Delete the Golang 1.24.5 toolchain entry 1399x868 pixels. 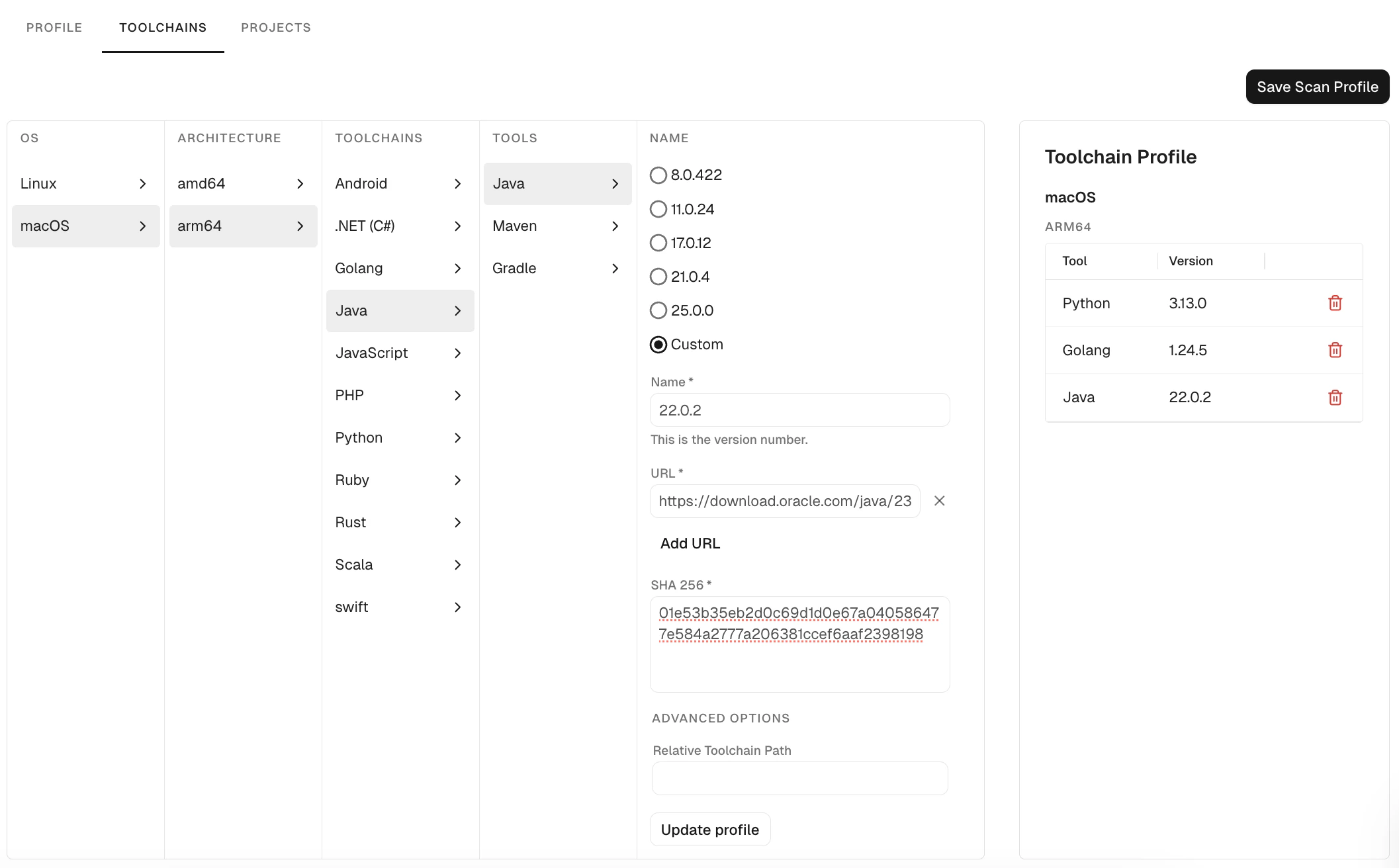(x=1335, y=350)
